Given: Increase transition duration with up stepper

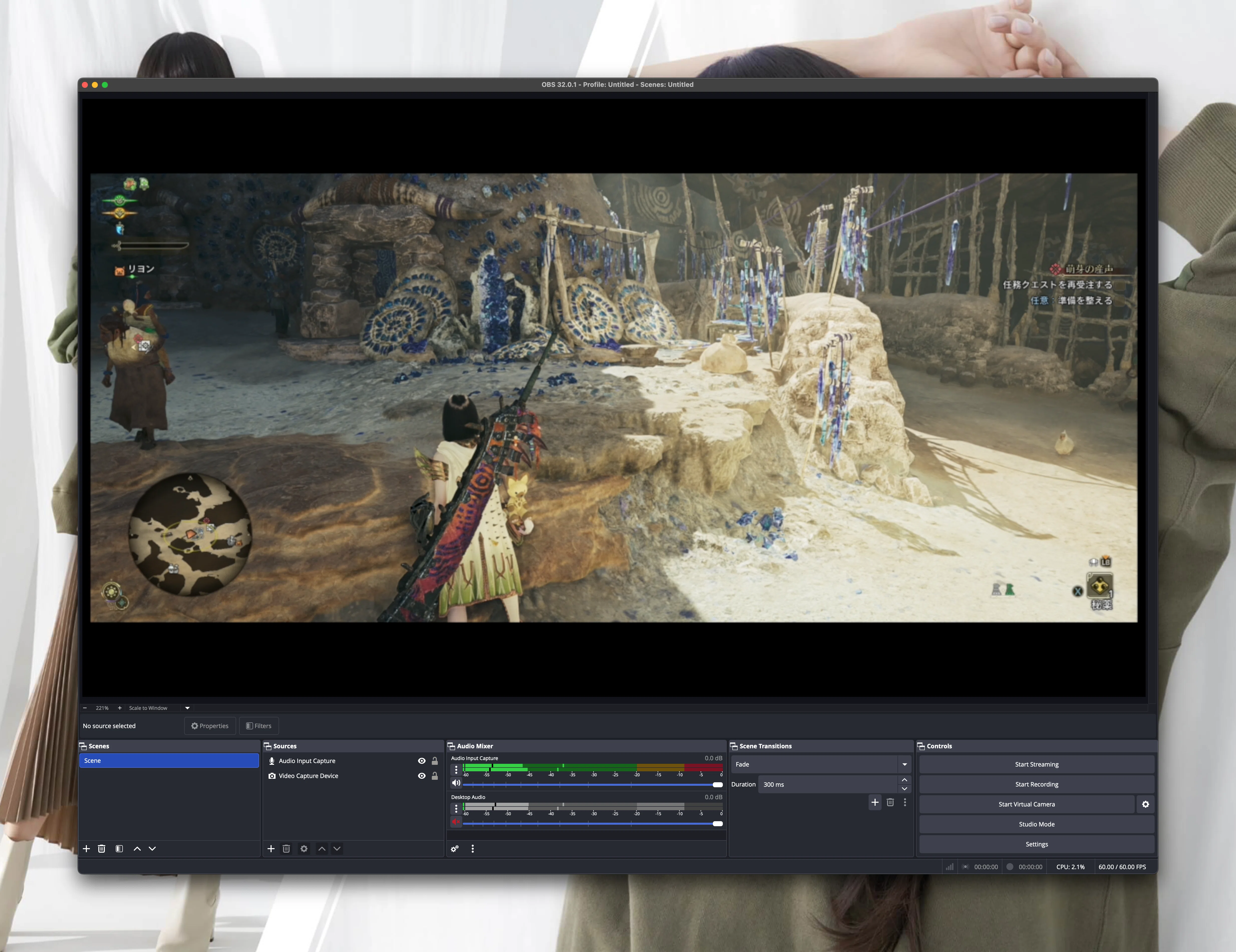Looking at the screenshot, I should point(904,780).
